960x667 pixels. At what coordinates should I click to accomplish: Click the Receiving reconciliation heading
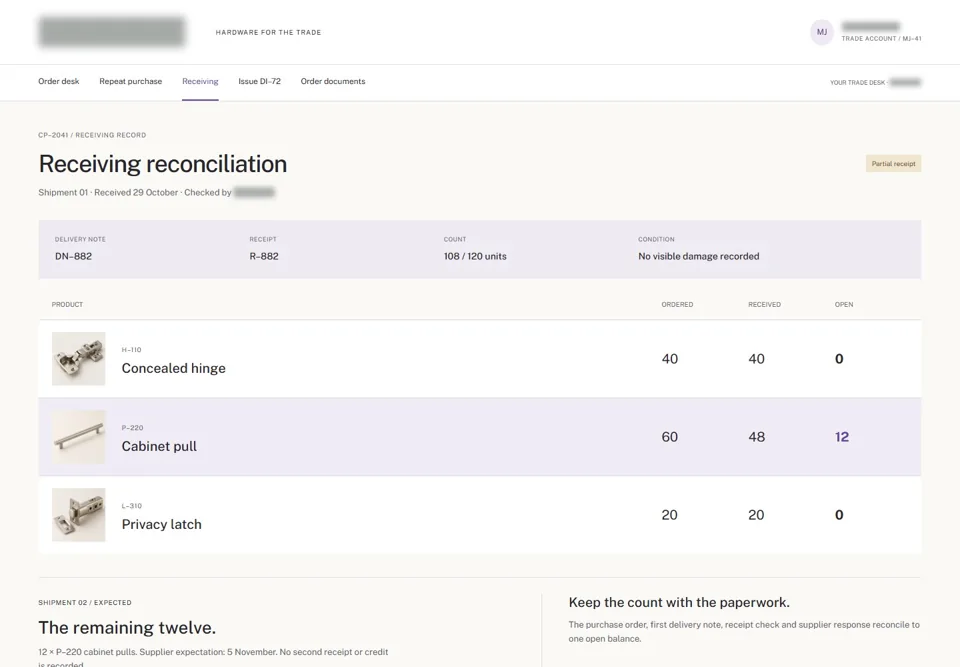pyautogui.click(x=163, y=164)
